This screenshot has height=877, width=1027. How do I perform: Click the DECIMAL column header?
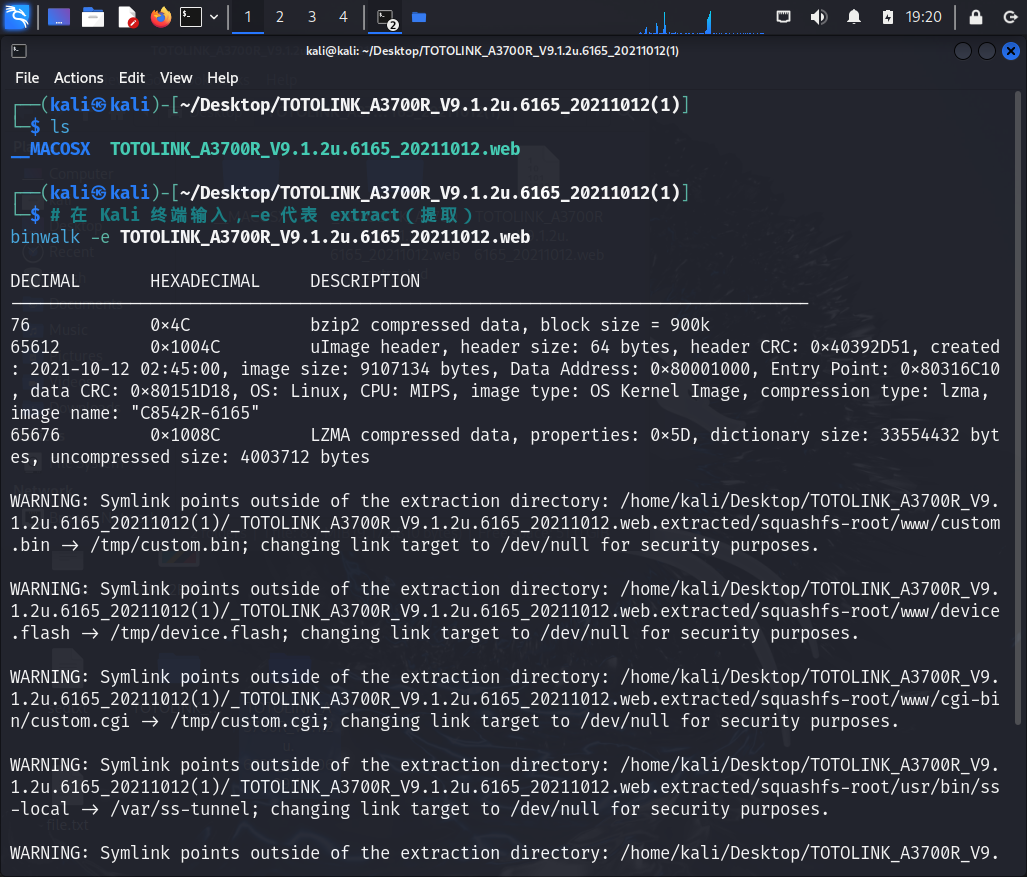tap(45, 281)
